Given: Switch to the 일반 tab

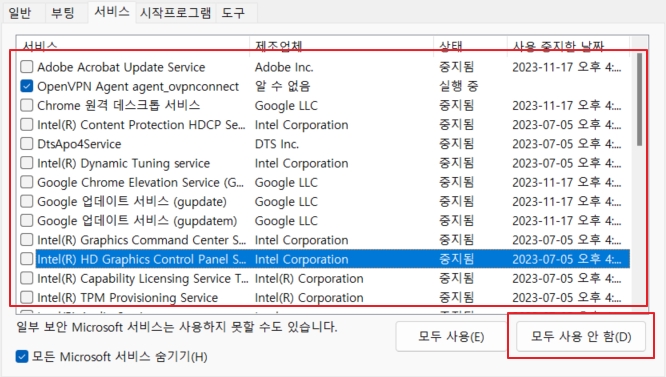Looking at the screenshot, I should [x=20, y=12].
